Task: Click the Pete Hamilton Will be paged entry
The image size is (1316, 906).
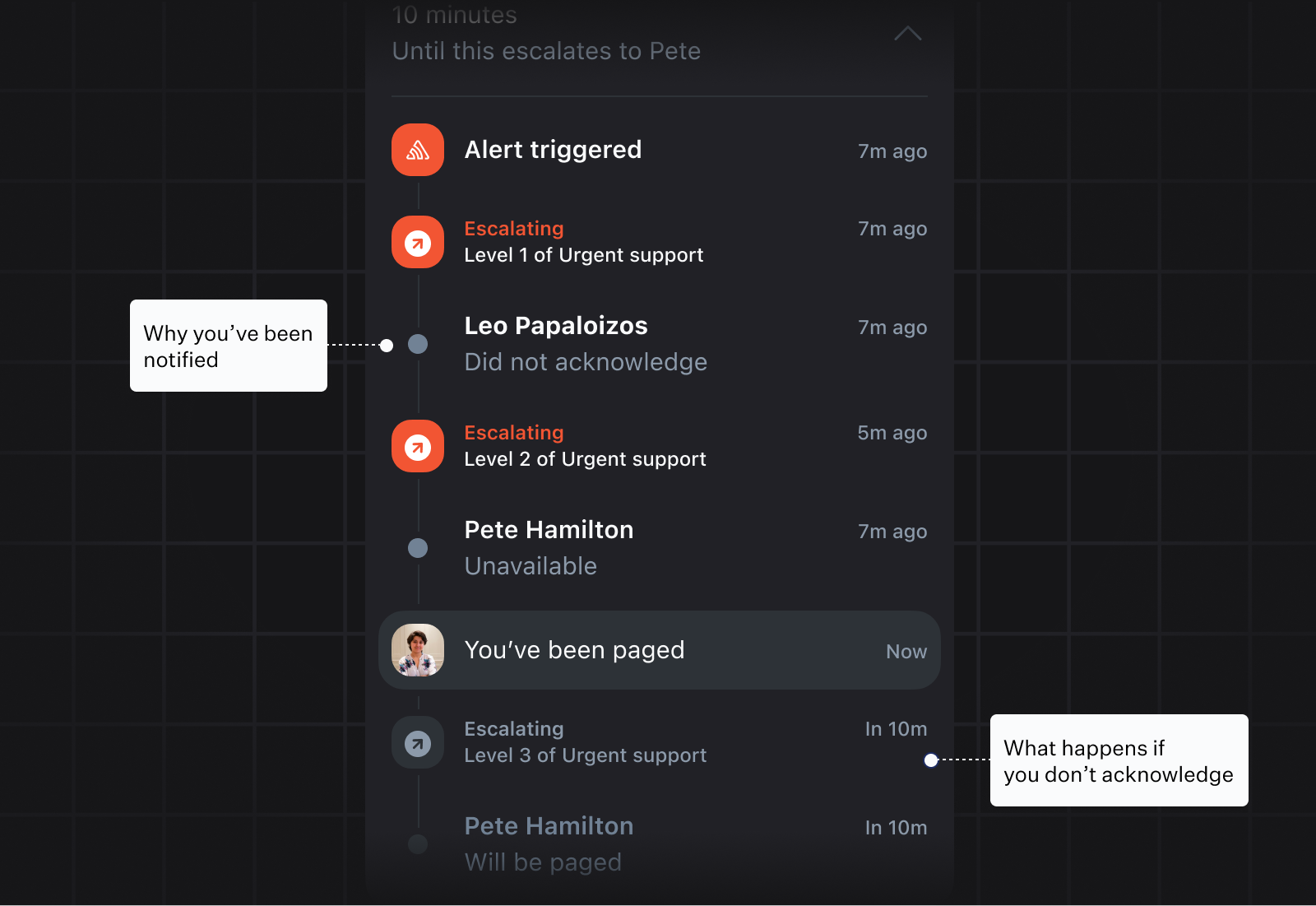Action: pyautogui.click(x=549, y=826)
